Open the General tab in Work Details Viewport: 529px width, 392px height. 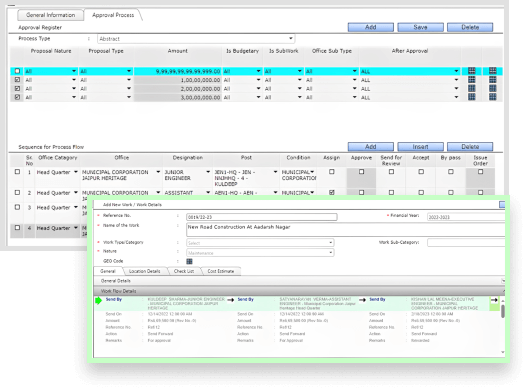point(108,271)
